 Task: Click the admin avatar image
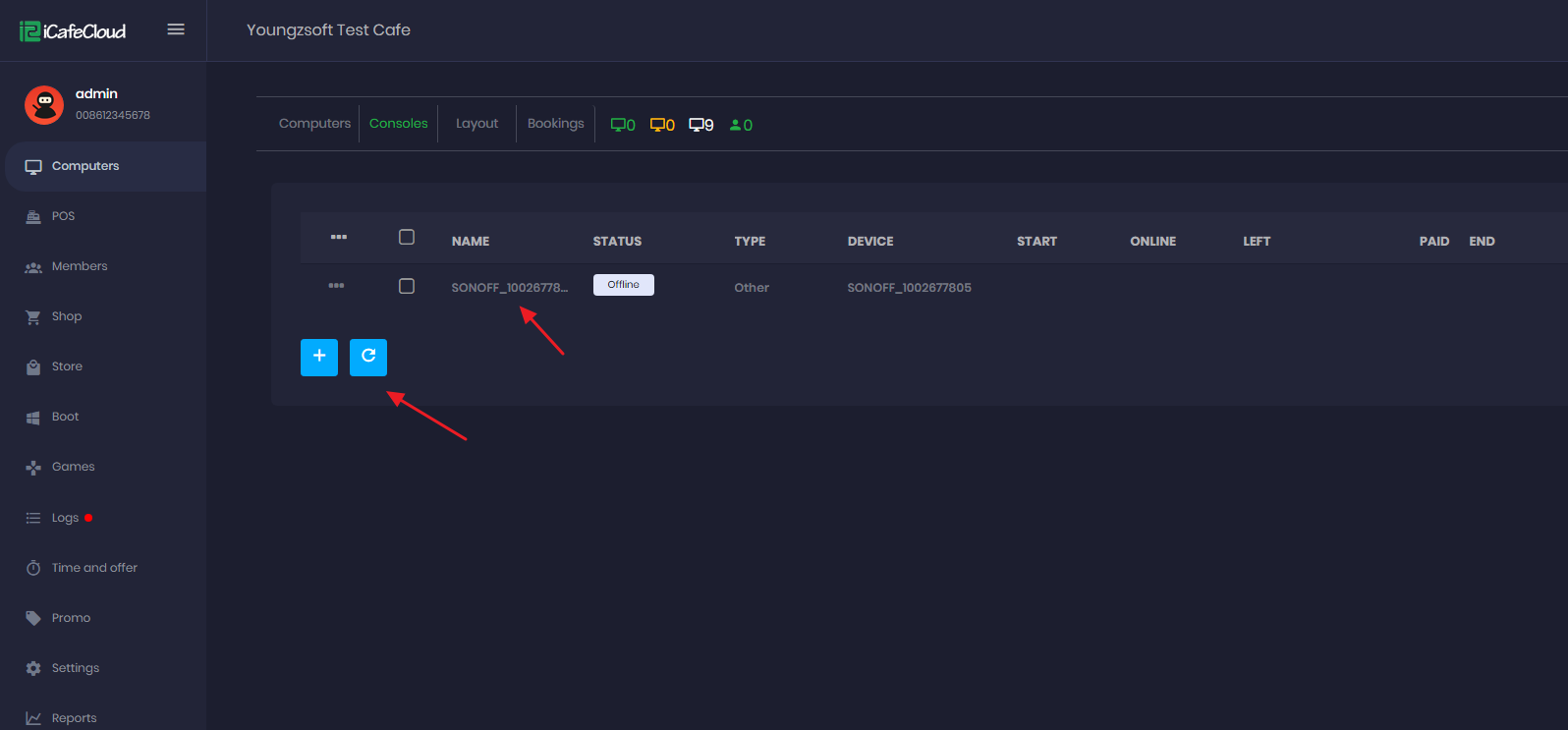point(44,104)
